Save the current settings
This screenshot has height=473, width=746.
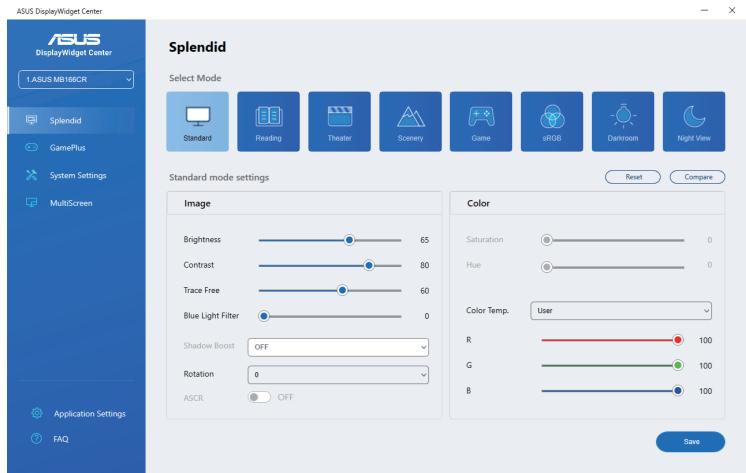point(690,442)
